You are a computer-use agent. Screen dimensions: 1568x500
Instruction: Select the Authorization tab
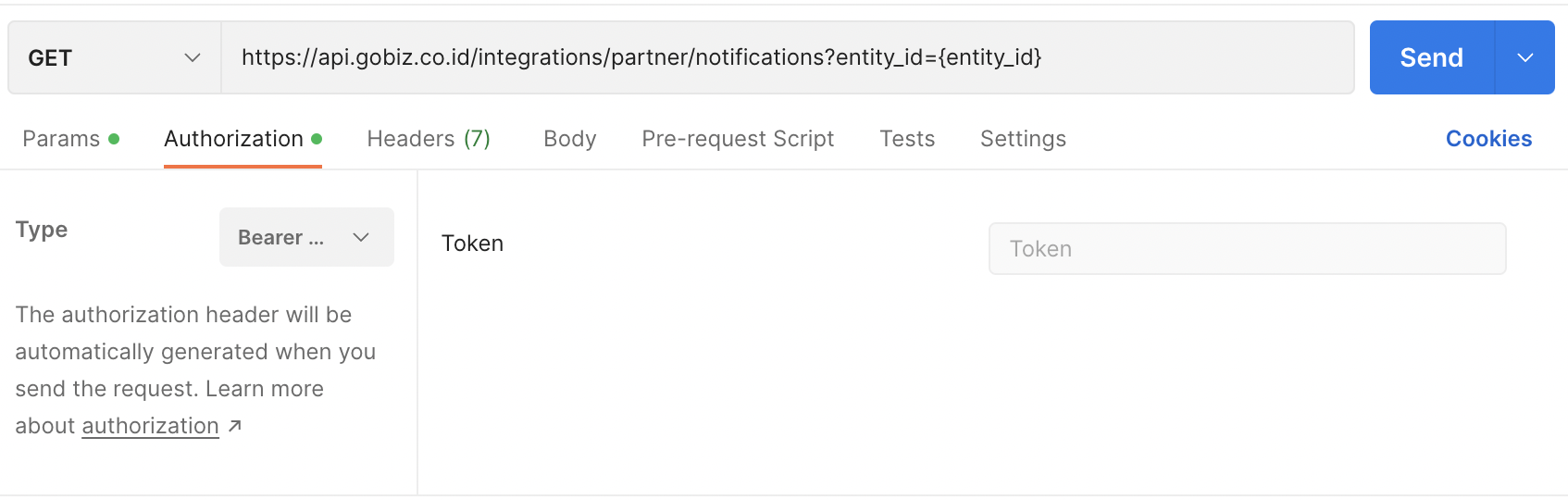point(243,139)
